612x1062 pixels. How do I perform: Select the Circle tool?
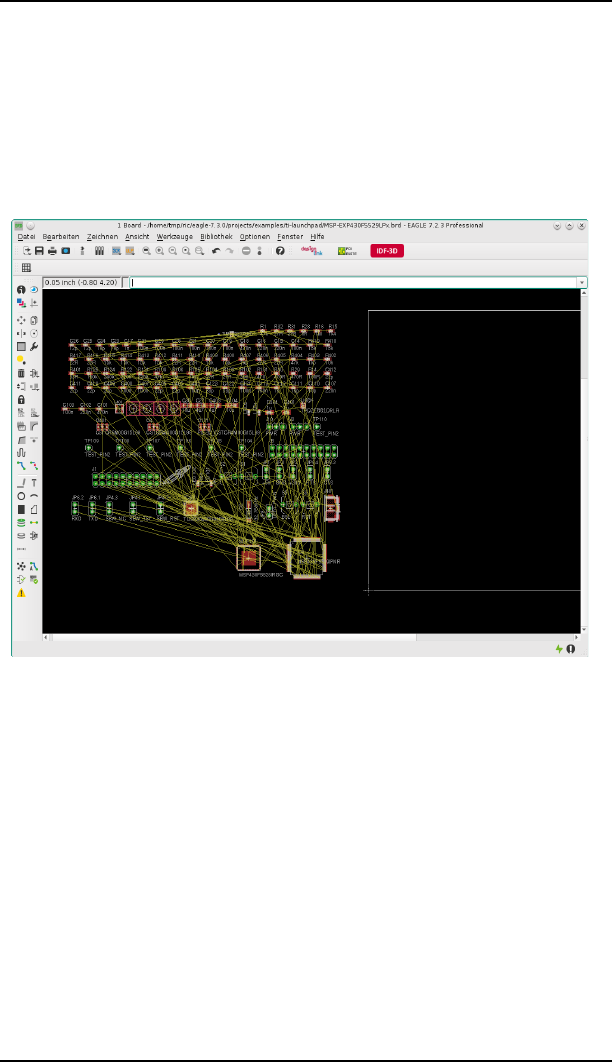(21, 496)
